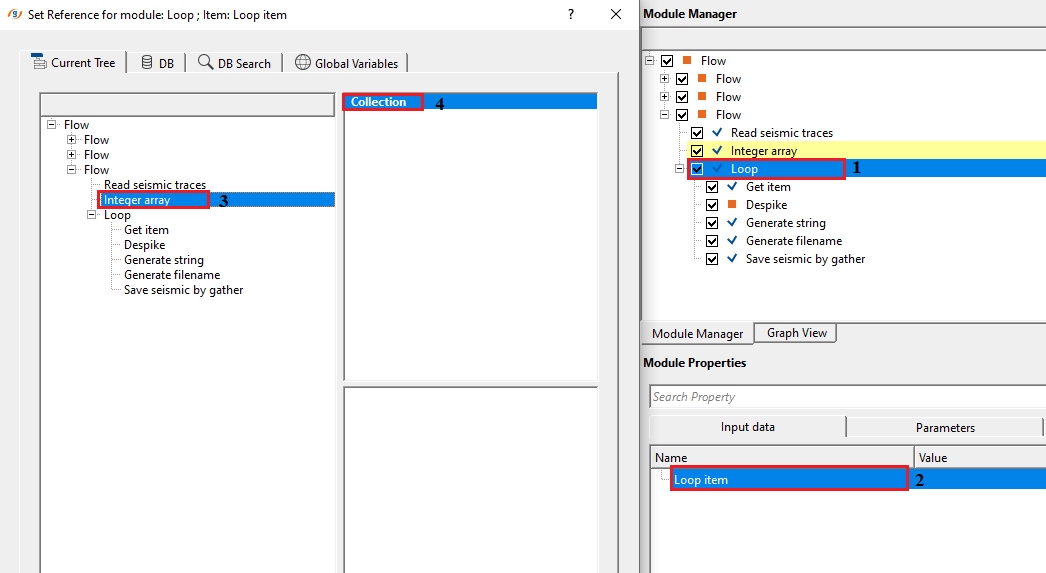Select Collection in the reference list
The width and height of the screenshot is (1046, 573).
(379, 102)
